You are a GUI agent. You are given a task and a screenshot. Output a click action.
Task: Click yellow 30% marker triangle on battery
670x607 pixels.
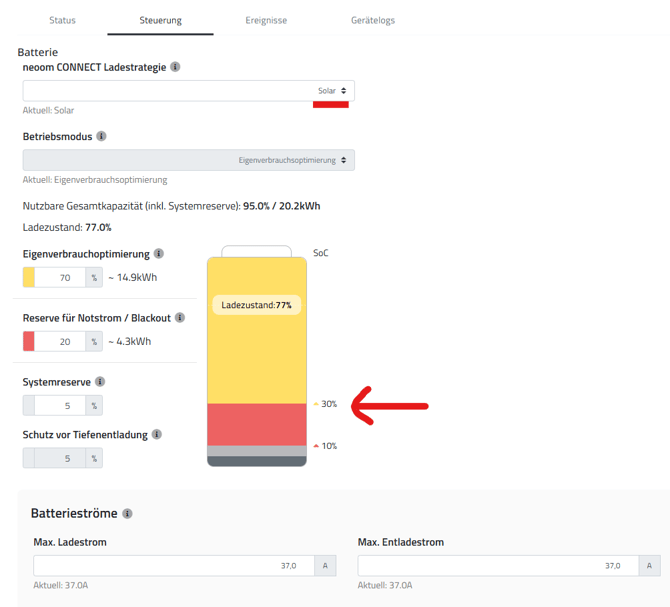pyautogui.click(x=316, y=404)
